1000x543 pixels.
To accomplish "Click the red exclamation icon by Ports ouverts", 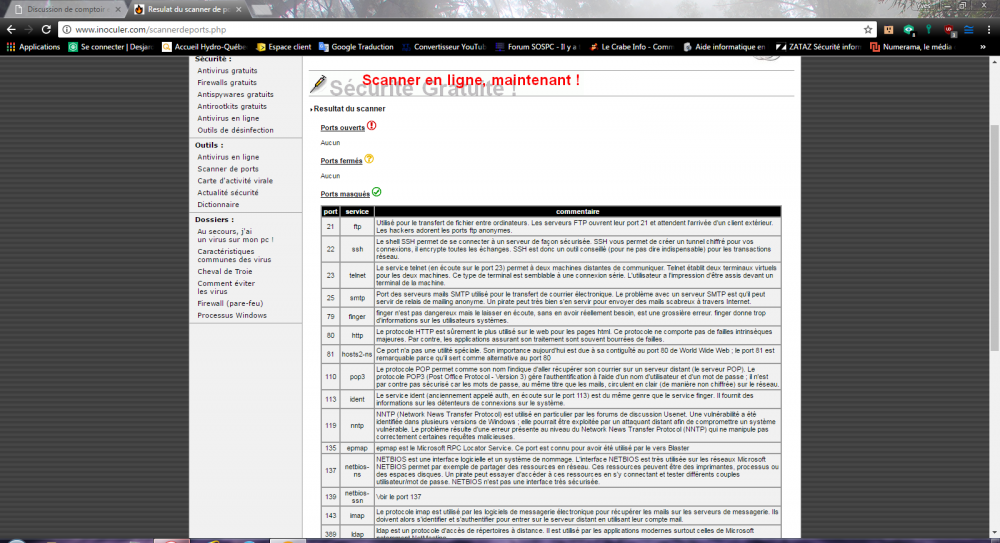I will point(372,126).
